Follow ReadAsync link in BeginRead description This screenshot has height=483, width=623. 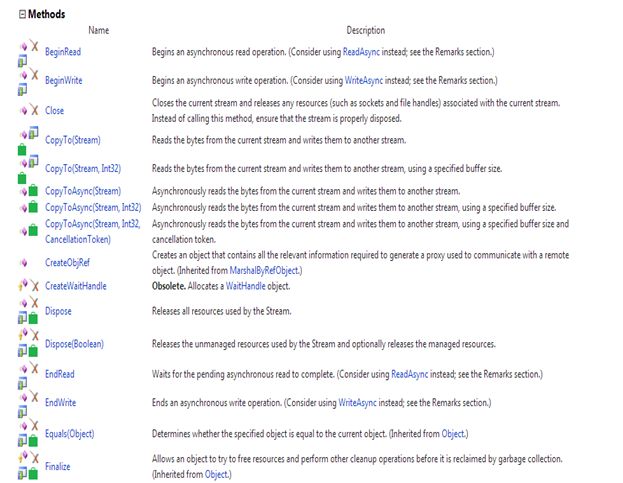tap(361, 52)
